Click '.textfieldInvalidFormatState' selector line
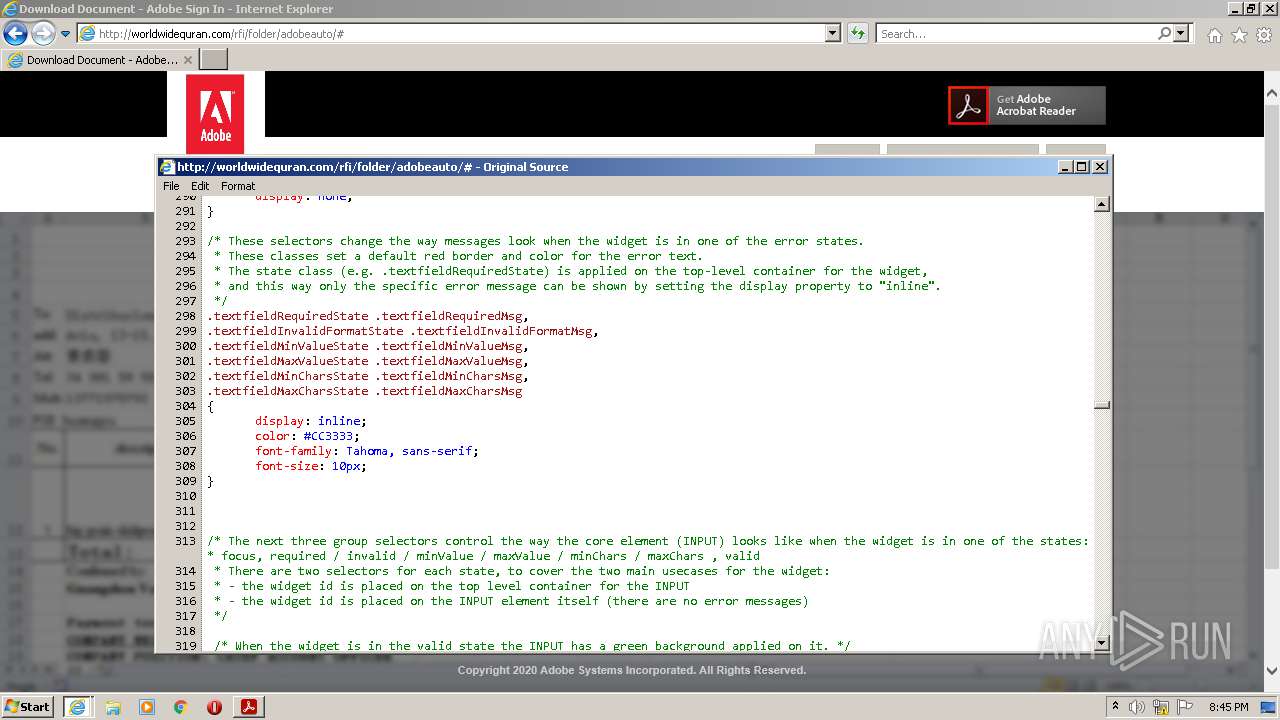The width and height of the screenshot is (1280, 720). click(403, 331)
